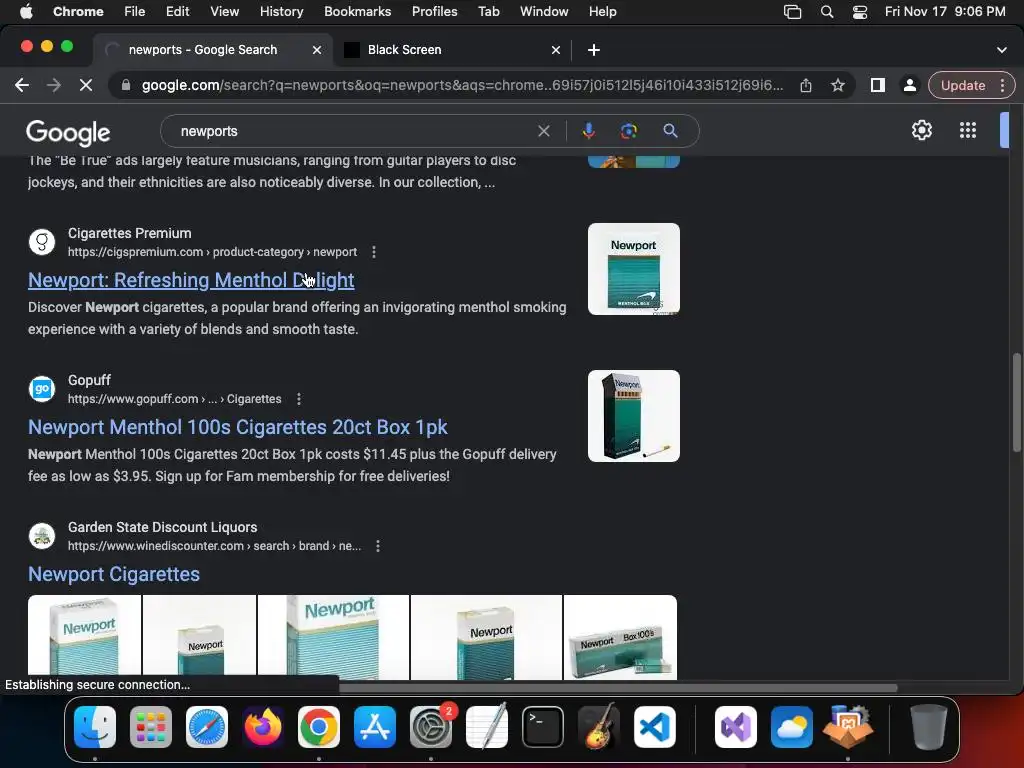This screenshot has width=1024, height=768.
Task: Open Visual Studio Code from the Dock
Action: coord(654,727)
